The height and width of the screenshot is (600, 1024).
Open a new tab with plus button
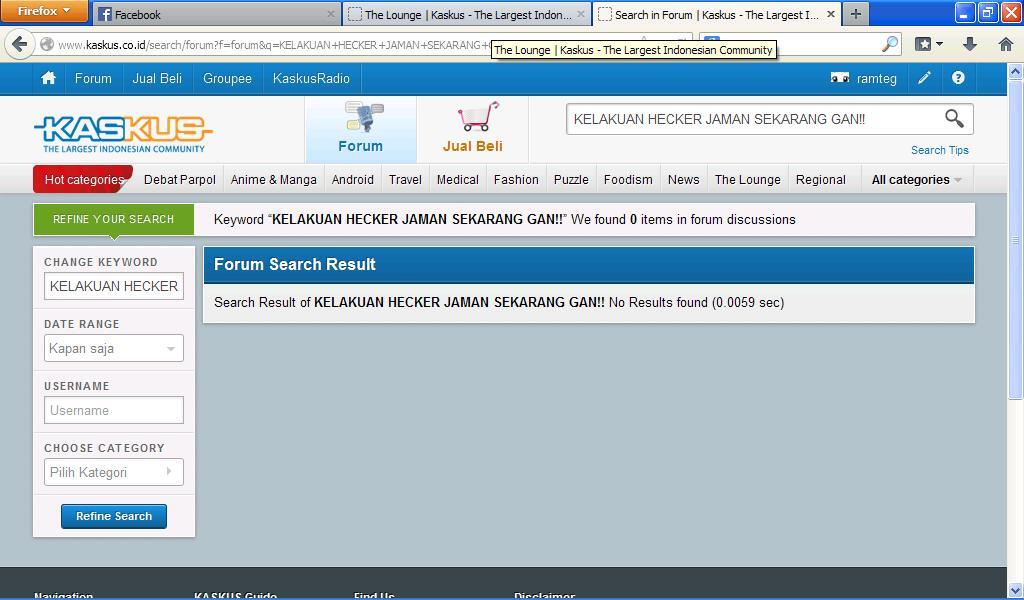click(856, 14)
